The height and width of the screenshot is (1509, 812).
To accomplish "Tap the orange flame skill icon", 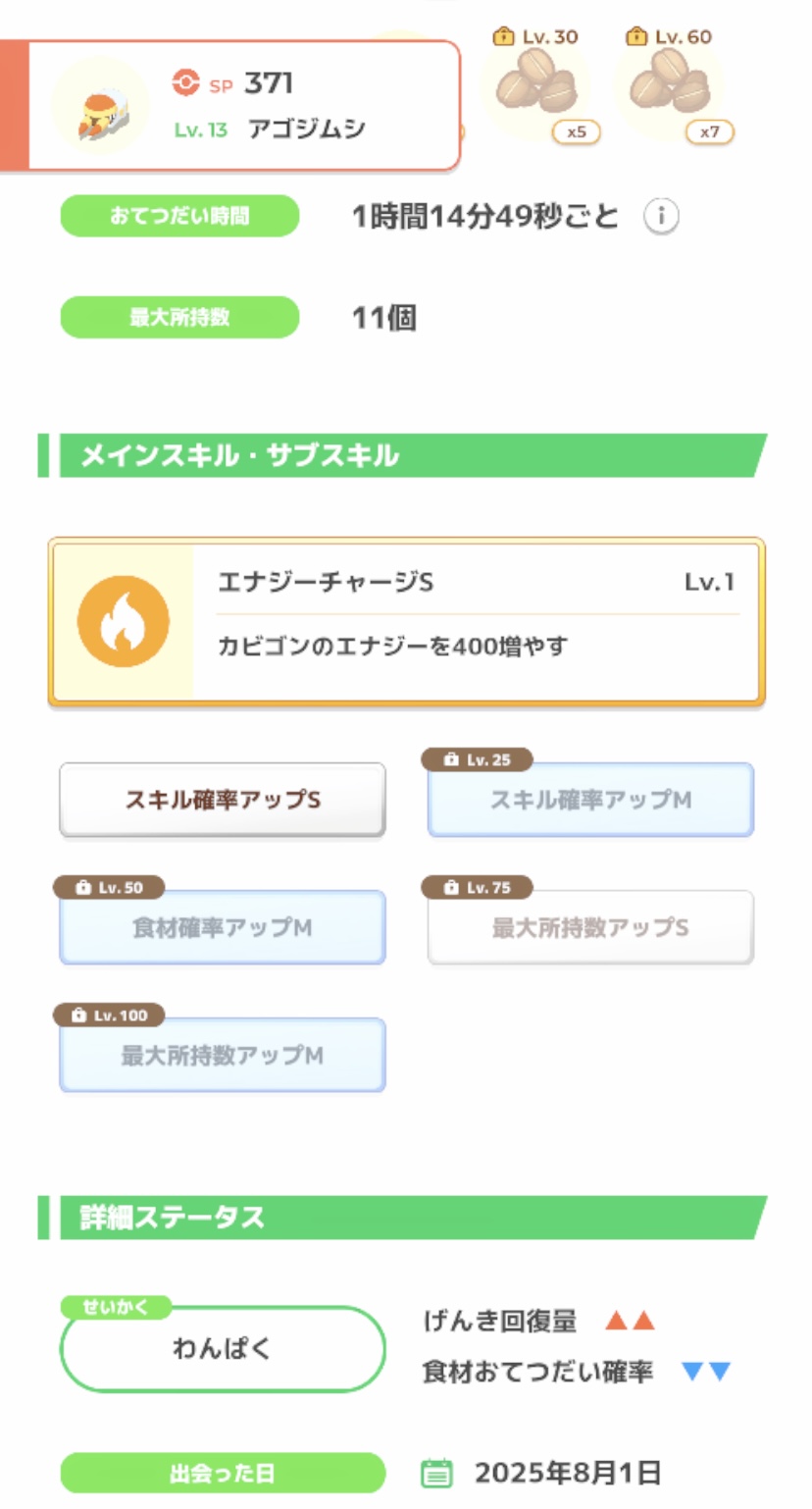I will (x=124, y=622).
